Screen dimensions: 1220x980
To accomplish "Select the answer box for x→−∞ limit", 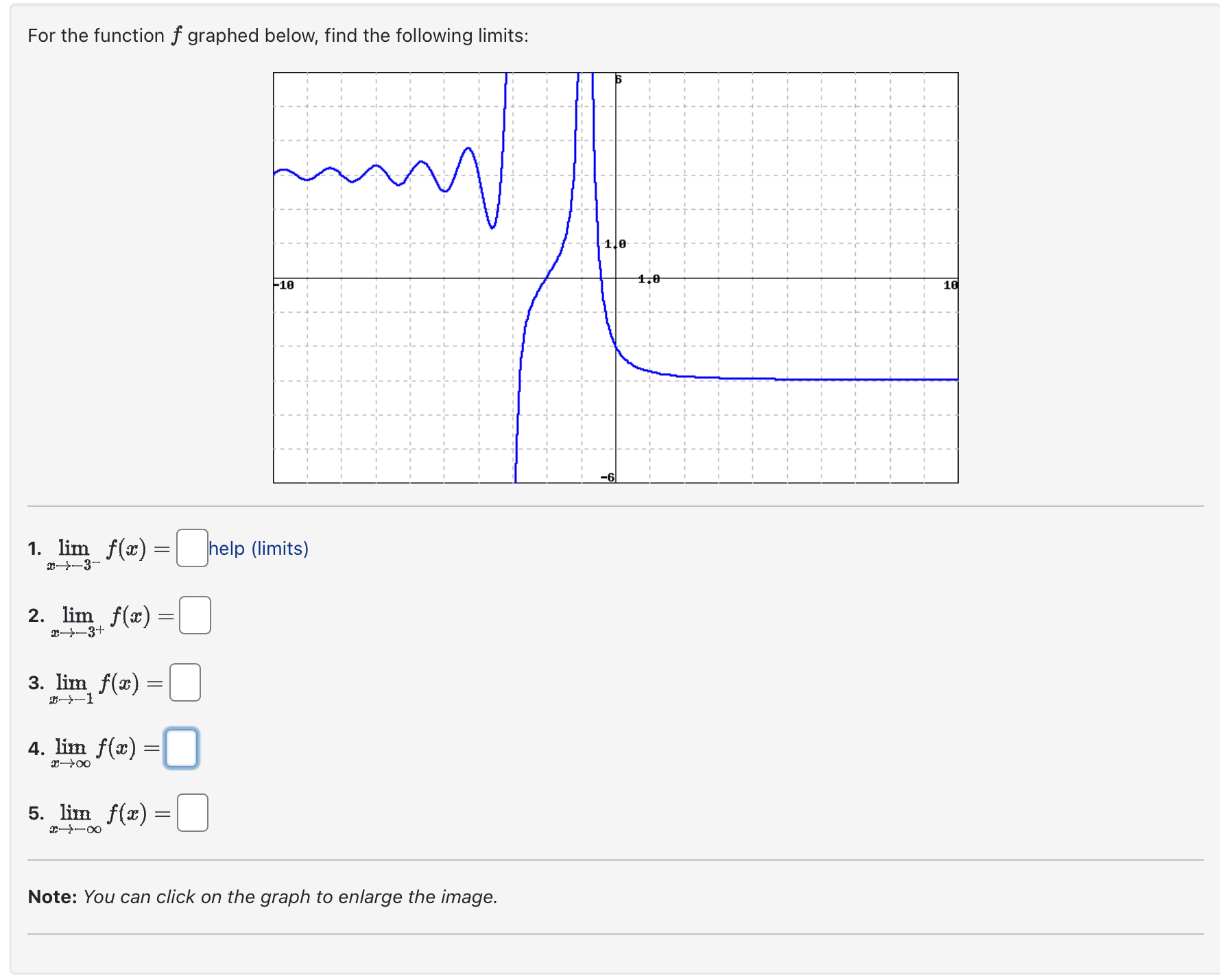I will (x=193, y=813).
